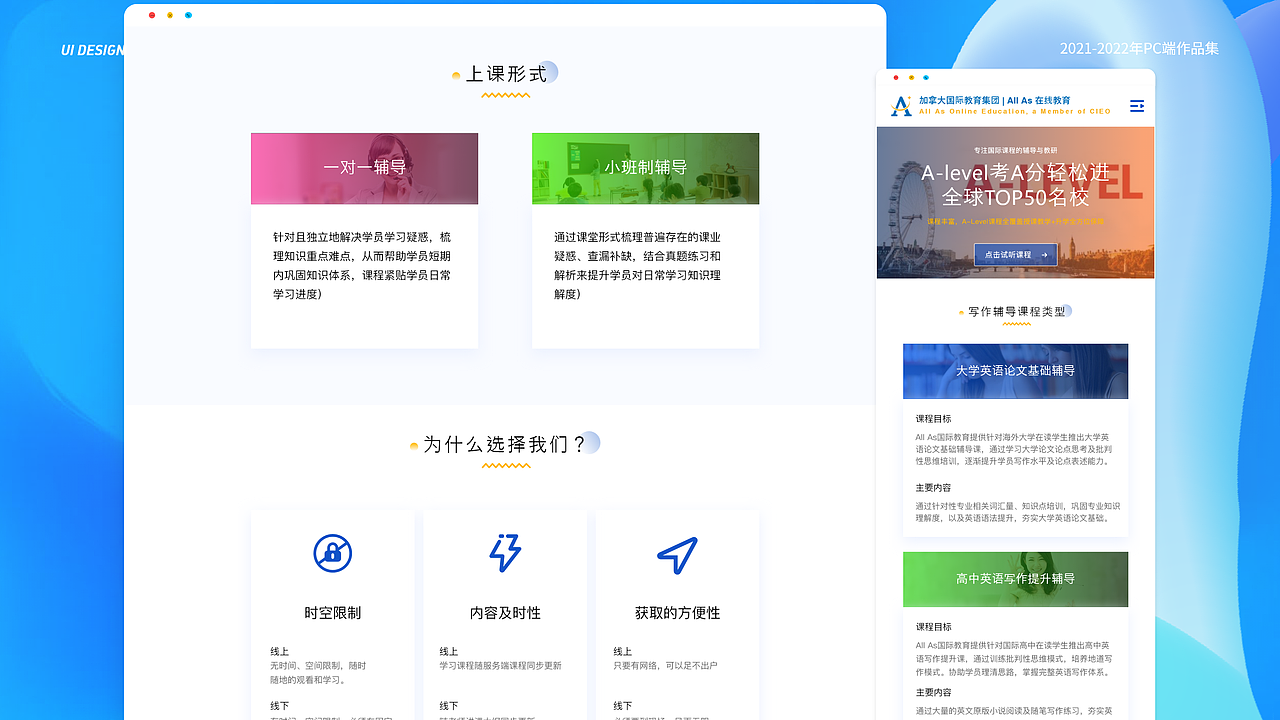Click 线上 label in 获取的方便性 card
Viewport: 1280px width, 720px height.
click(x=622, y=652)
